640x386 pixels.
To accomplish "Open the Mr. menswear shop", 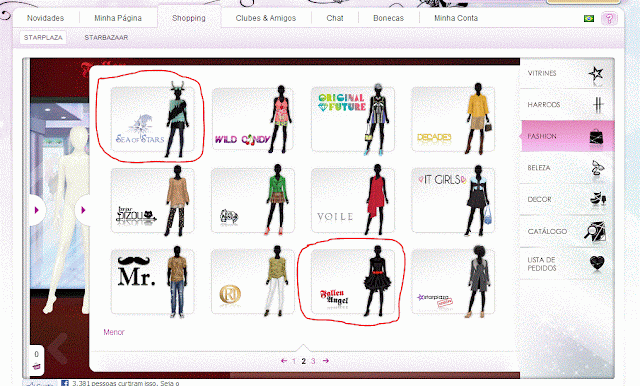I will pyautogui.click(x=153, y=282).
